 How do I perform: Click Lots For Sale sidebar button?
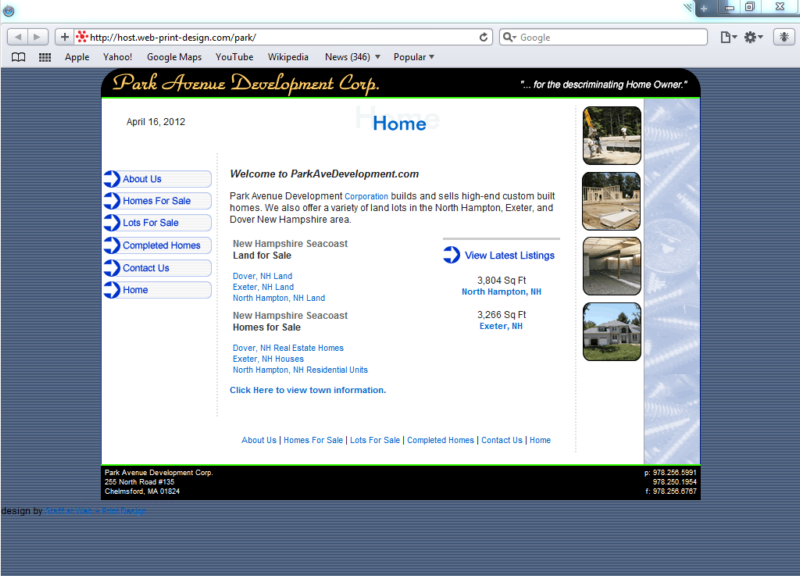click(x=158, y=223)
